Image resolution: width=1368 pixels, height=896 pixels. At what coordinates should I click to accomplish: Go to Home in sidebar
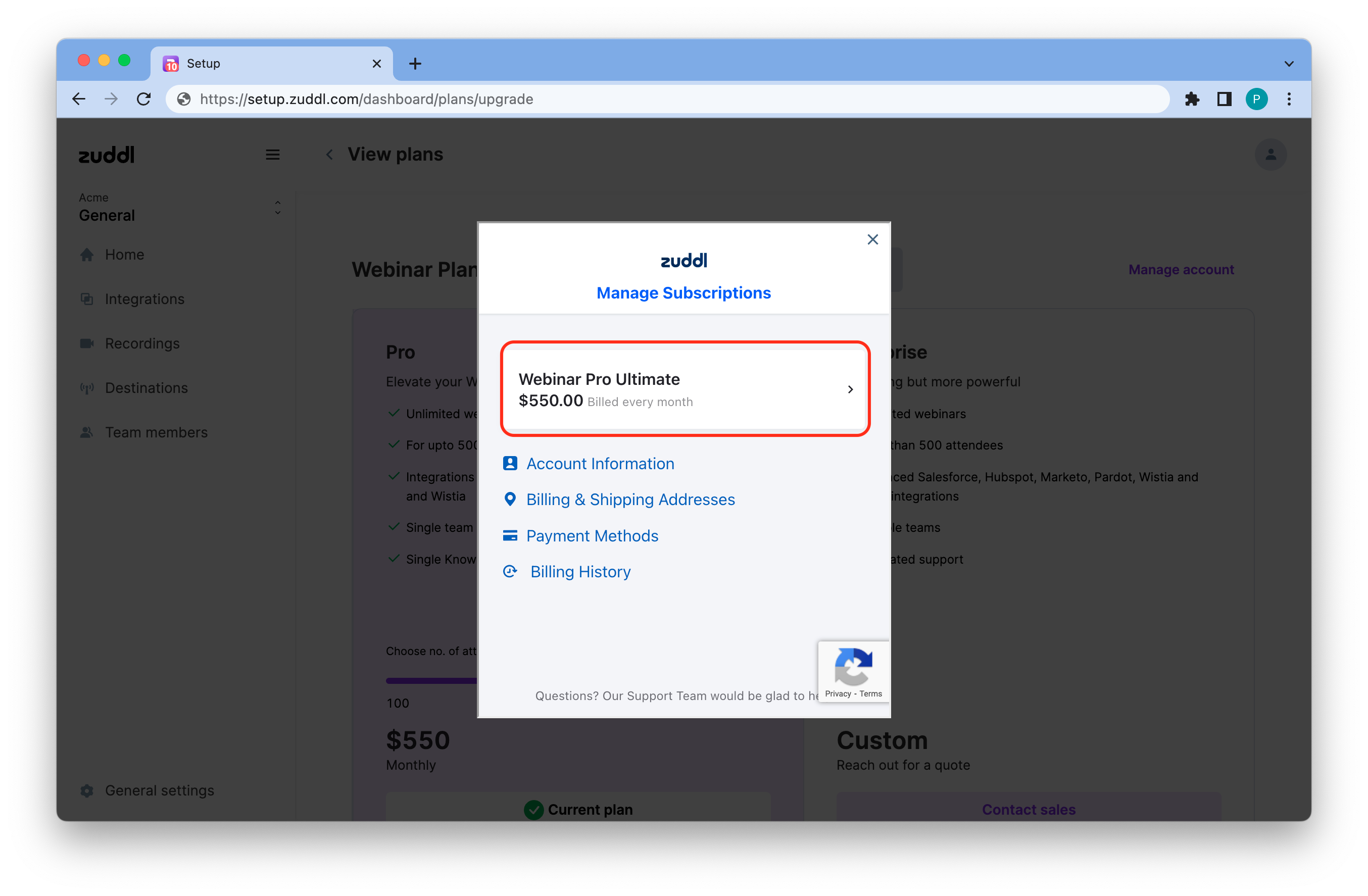(x=124, y=255)
